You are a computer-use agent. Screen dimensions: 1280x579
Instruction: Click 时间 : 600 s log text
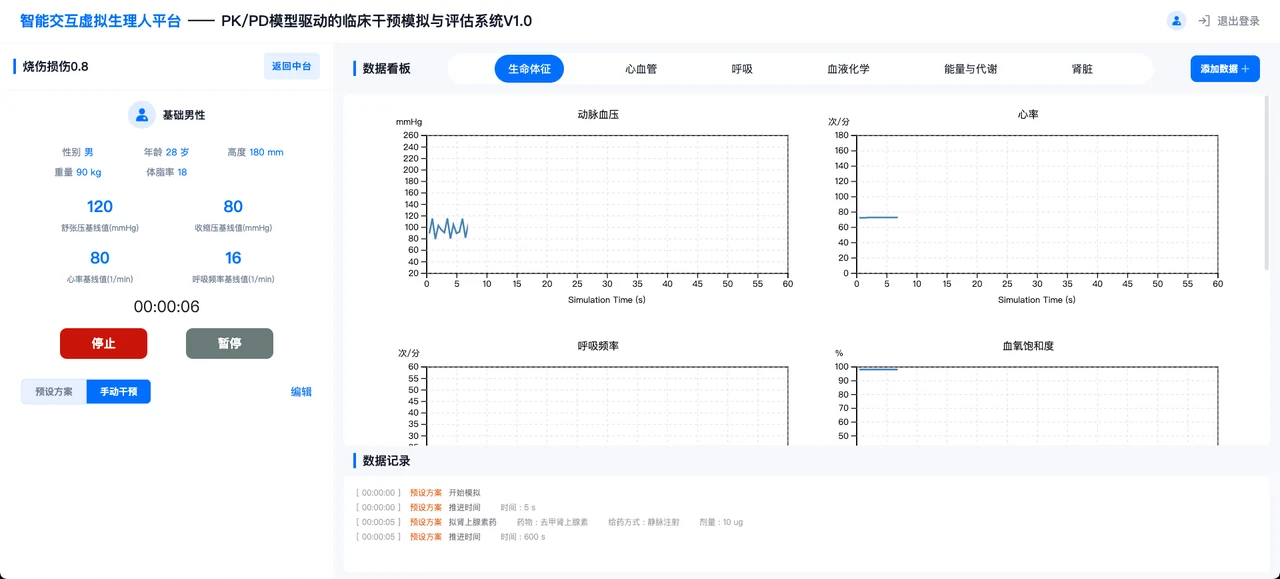(523, 537)
